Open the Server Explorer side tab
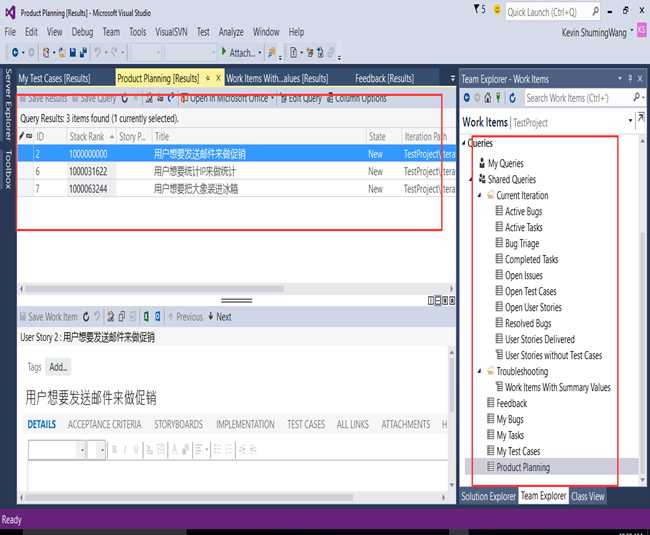The height and width of the screenshot is (535, 650). point(8,104)
